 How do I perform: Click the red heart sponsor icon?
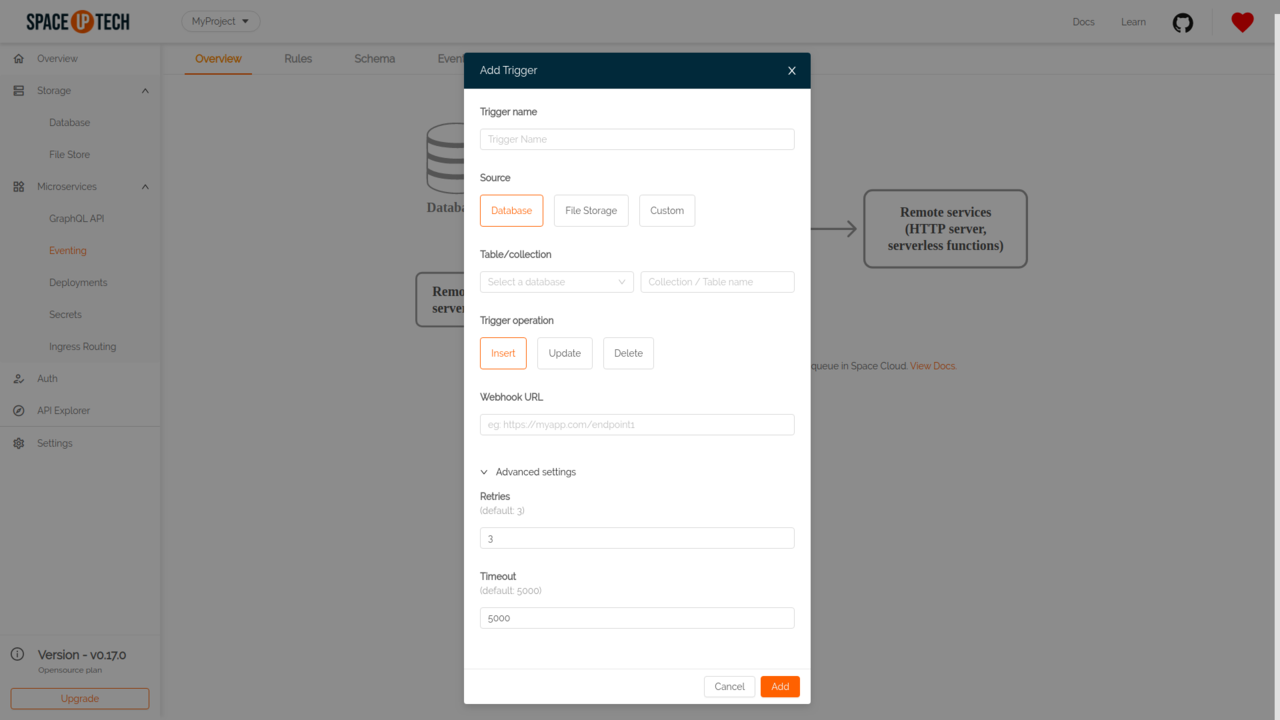[1242, 22]
